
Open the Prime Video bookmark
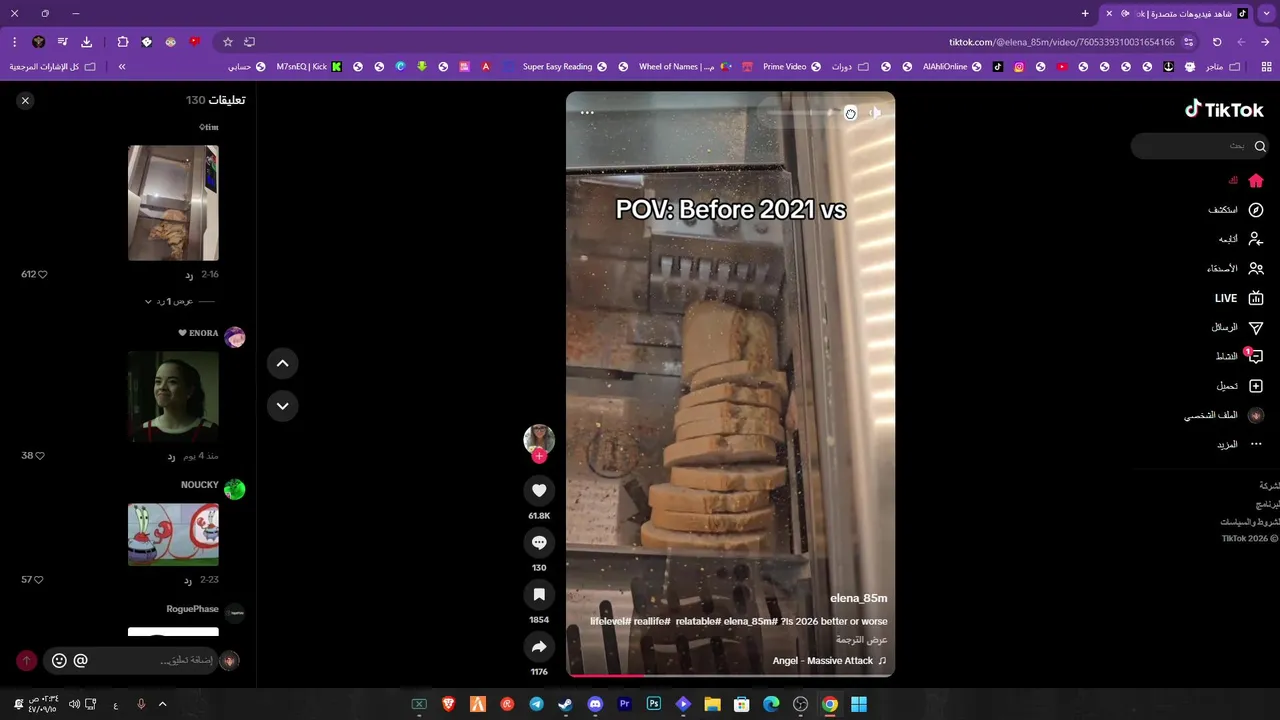pos(791,67)
